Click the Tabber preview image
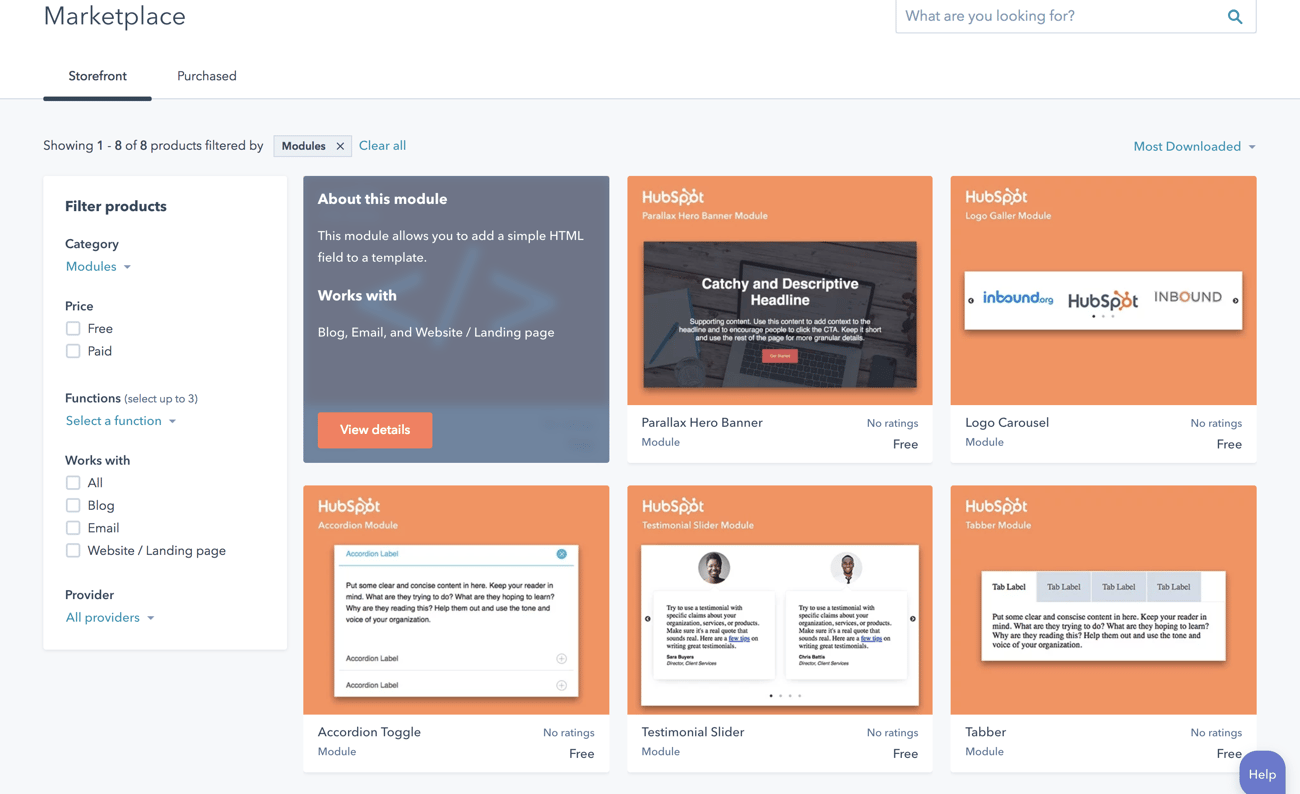The width and height of the screenshot is (1300, 794). pyautogui.click(x=1103, y=616)
